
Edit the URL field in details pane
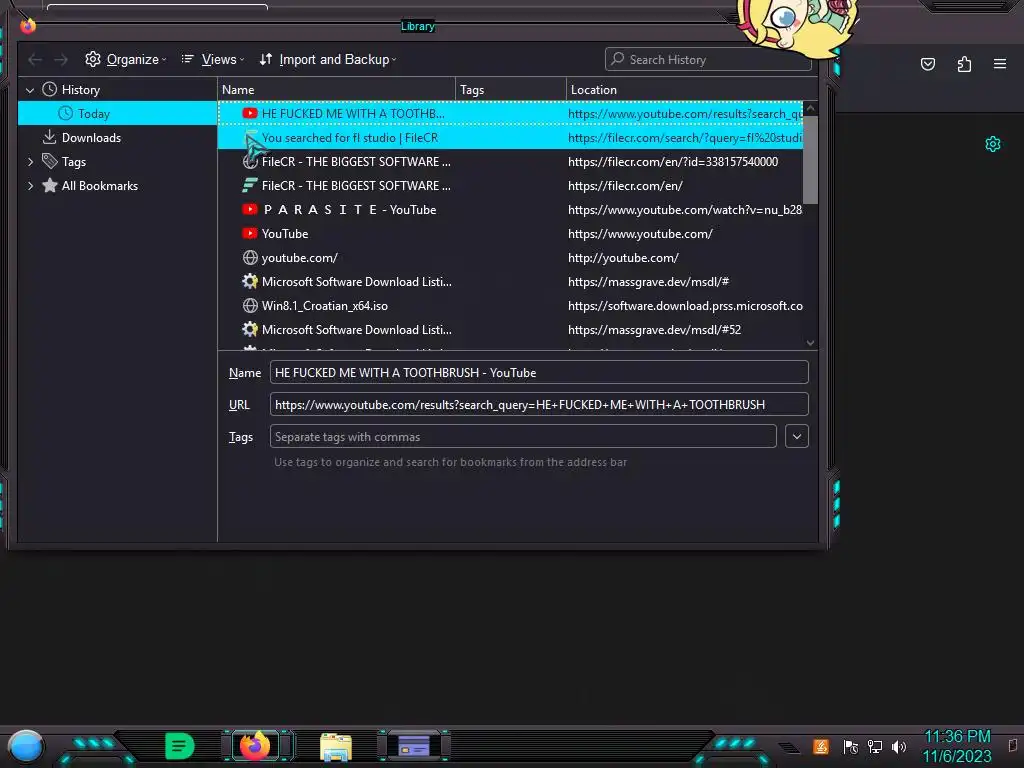tap(539, 405)
